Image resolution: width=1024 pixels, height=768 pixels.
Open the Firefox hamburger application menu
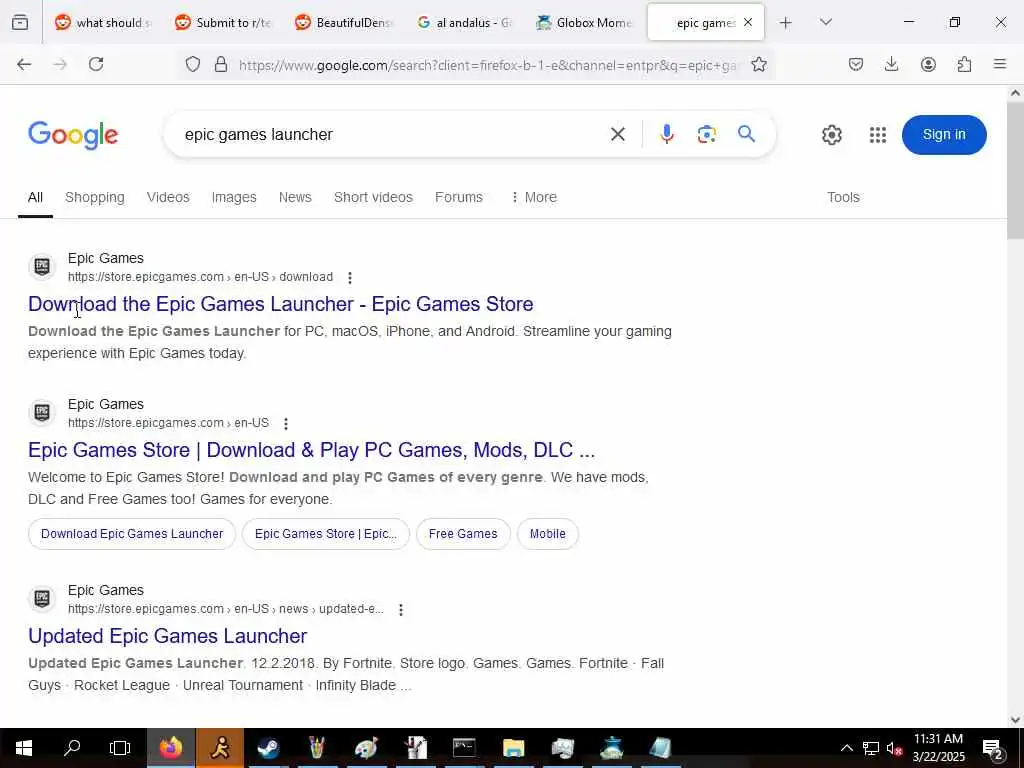pyautogui.click(x=999, y=64)
